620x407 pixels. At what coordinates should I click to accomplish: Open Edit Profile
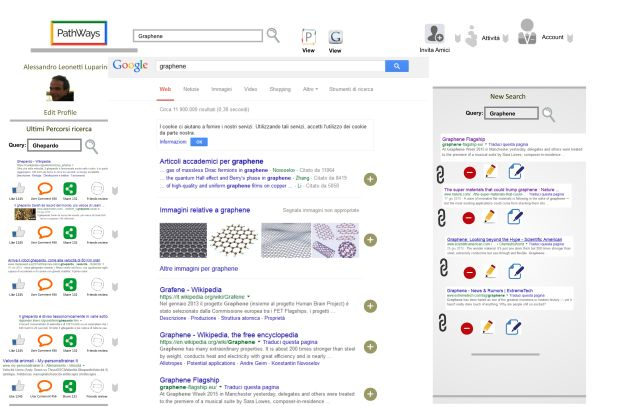tap(60, 112)
